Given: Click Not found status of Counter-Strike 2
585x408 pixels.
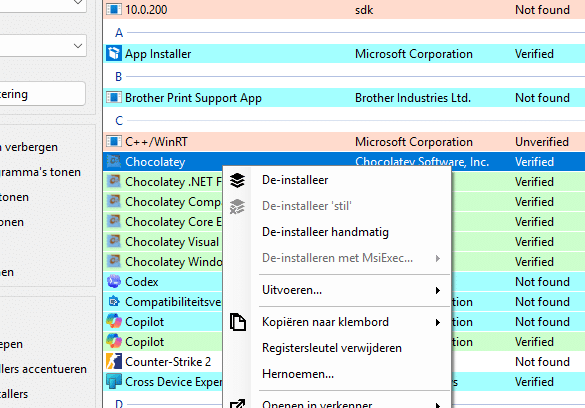Looking at the screenshot, I should pos(542,362).
